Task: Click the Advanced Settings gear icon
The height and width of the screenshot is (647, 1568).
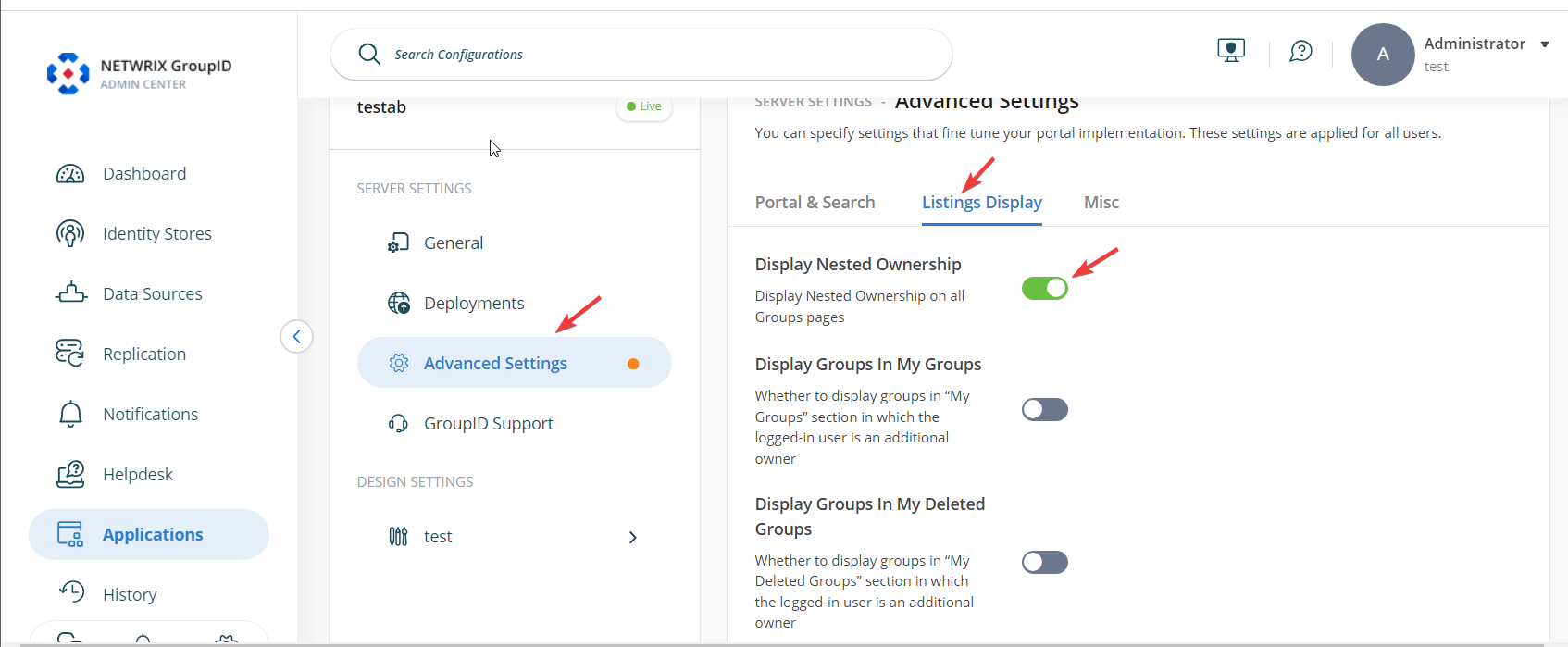Action: 399,363
